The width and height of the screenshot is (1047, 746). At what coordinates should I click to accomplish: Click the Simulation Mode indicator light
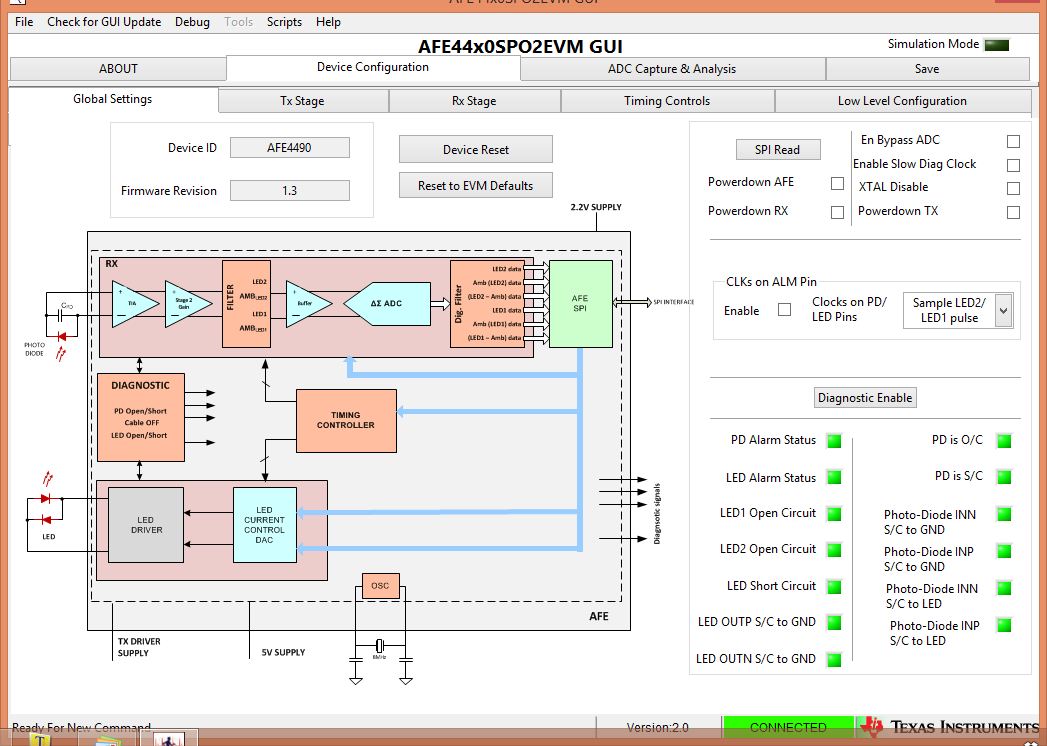997,45
